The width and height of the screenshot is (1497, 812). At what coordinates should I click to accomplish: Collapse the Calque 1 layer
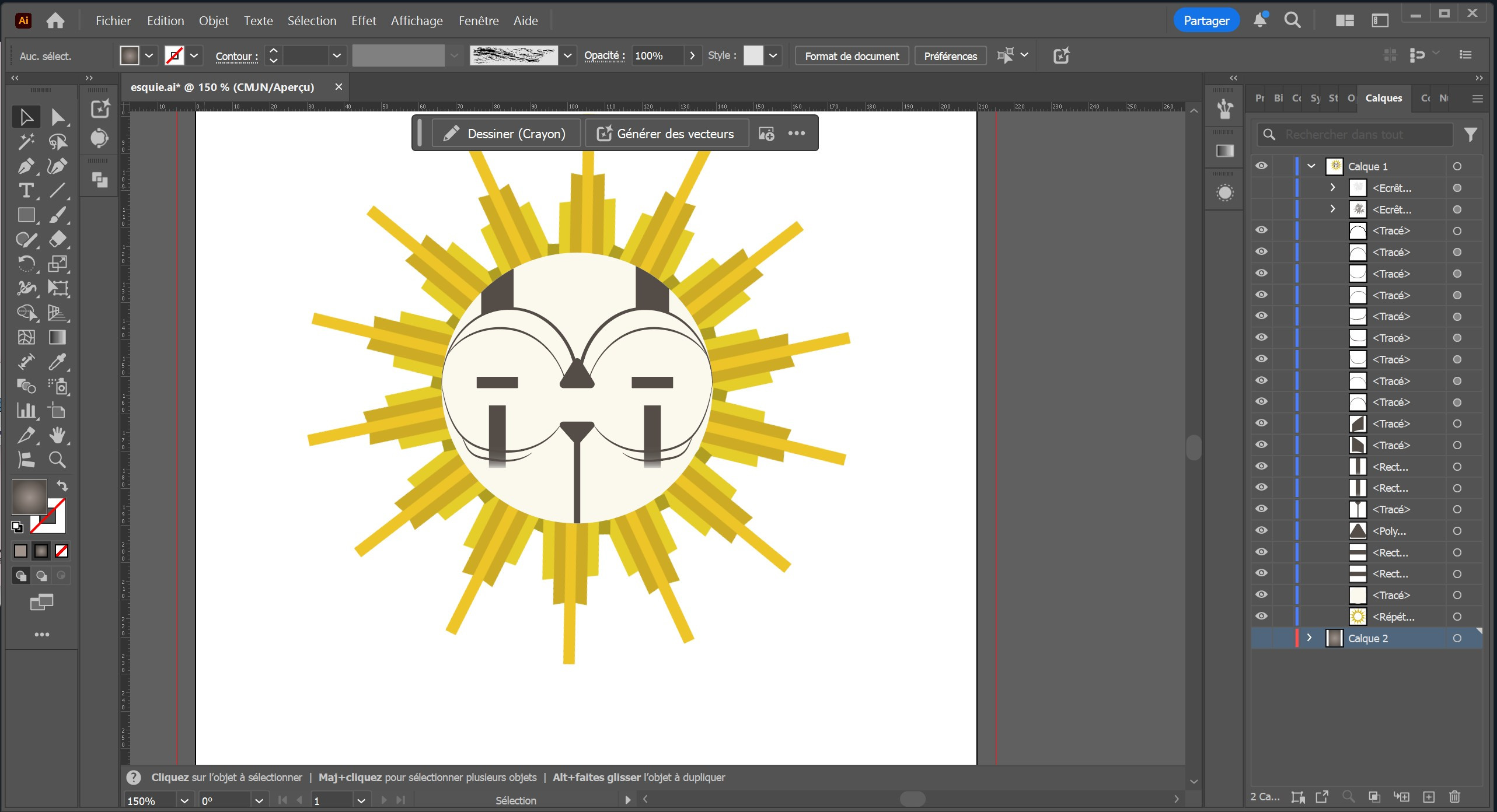coord(1311,166)
